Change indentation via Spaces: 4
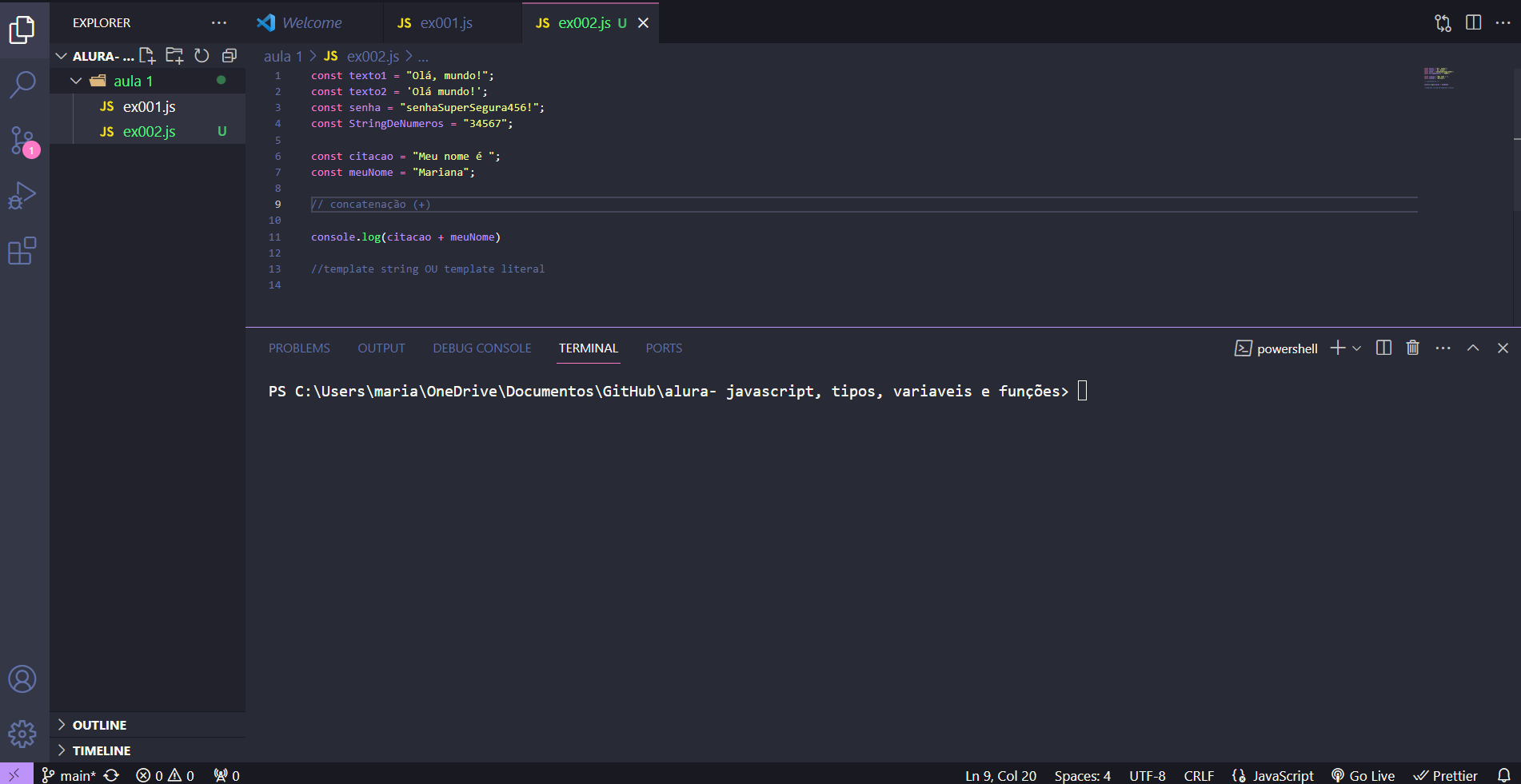This screenshot has height=784, width=1521. point(1082,775)
